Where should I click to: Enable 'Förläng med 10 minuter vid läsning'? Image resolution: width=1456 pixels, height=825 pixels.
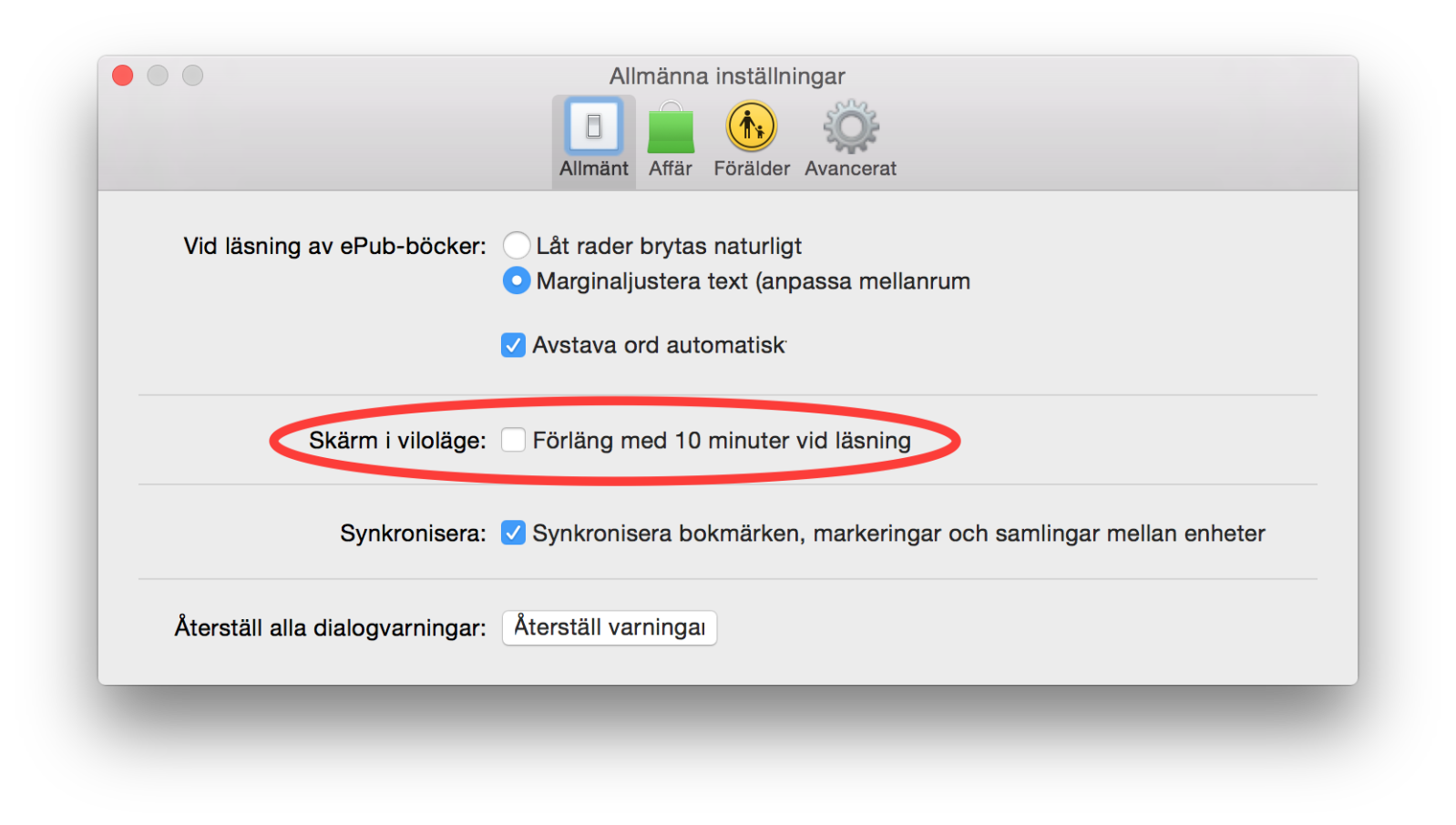coord(513,440)
